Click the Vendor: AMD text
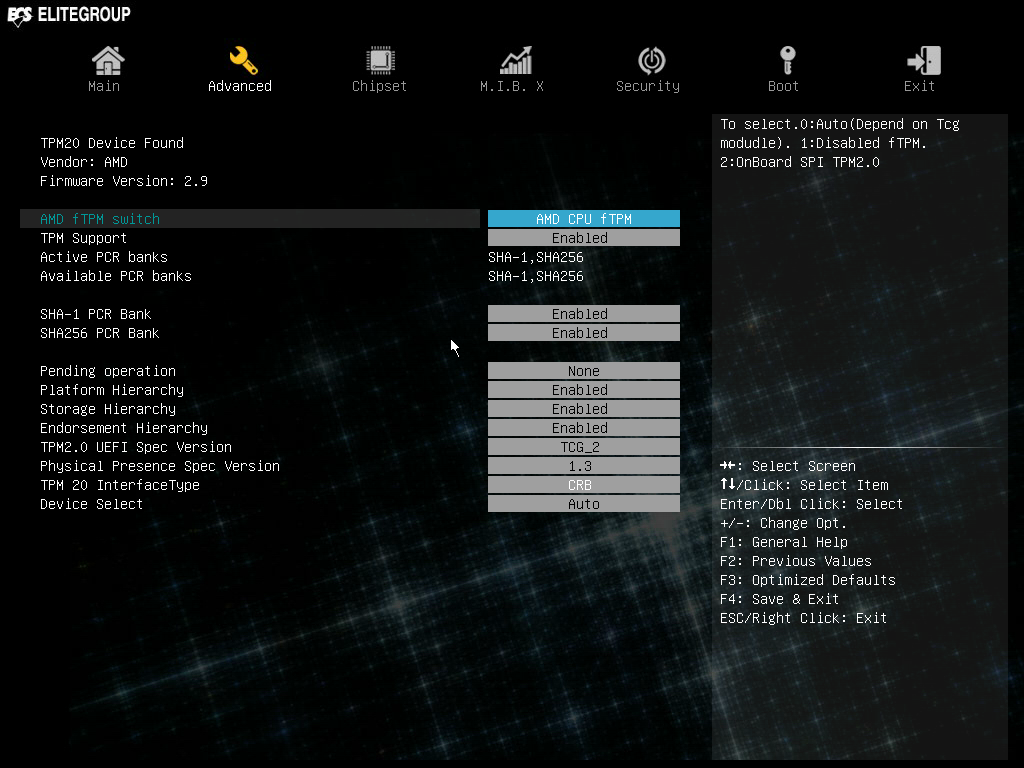Viewport: 1024px width, 768px height. point(84,162)
